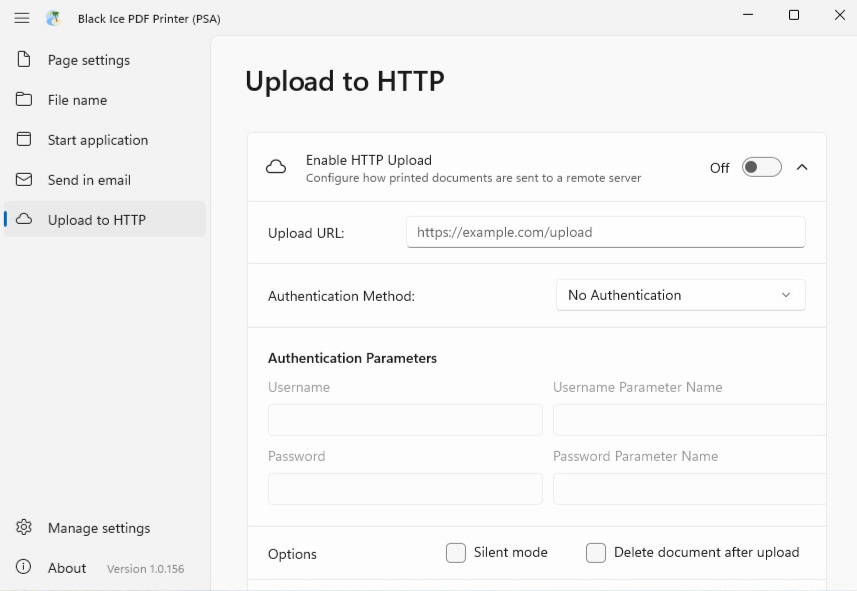This screenshot has height=591, width=857.
Task: Switch to Send in email section
Action: coord(105,179)
